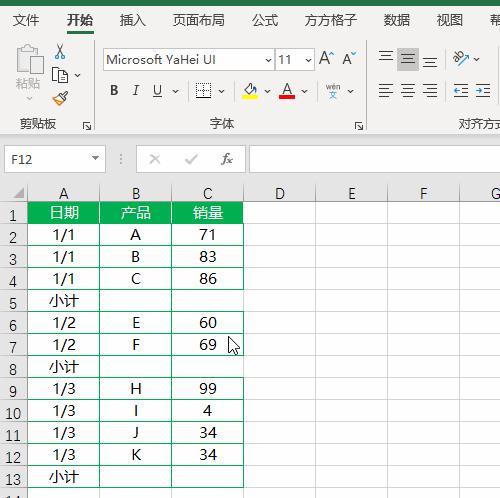The height and width of the screenshot is (498, 500).
Task: Toggle bold formatting
Action: click(x=114, y=90)
